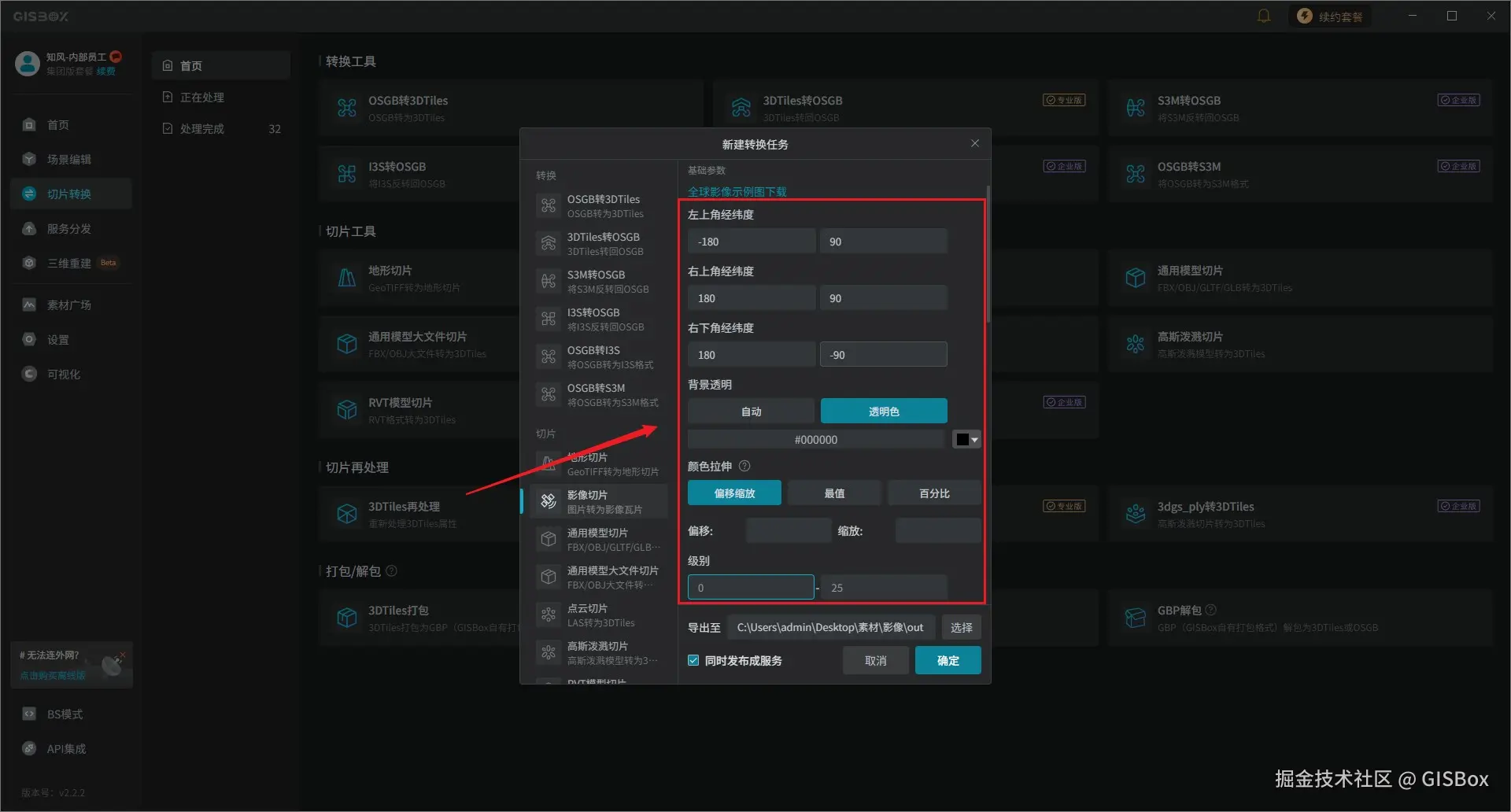This screenshot has height=812, width=1511.
Task: Open 素材广场 assets icon
Action: [x=29, y=304]
